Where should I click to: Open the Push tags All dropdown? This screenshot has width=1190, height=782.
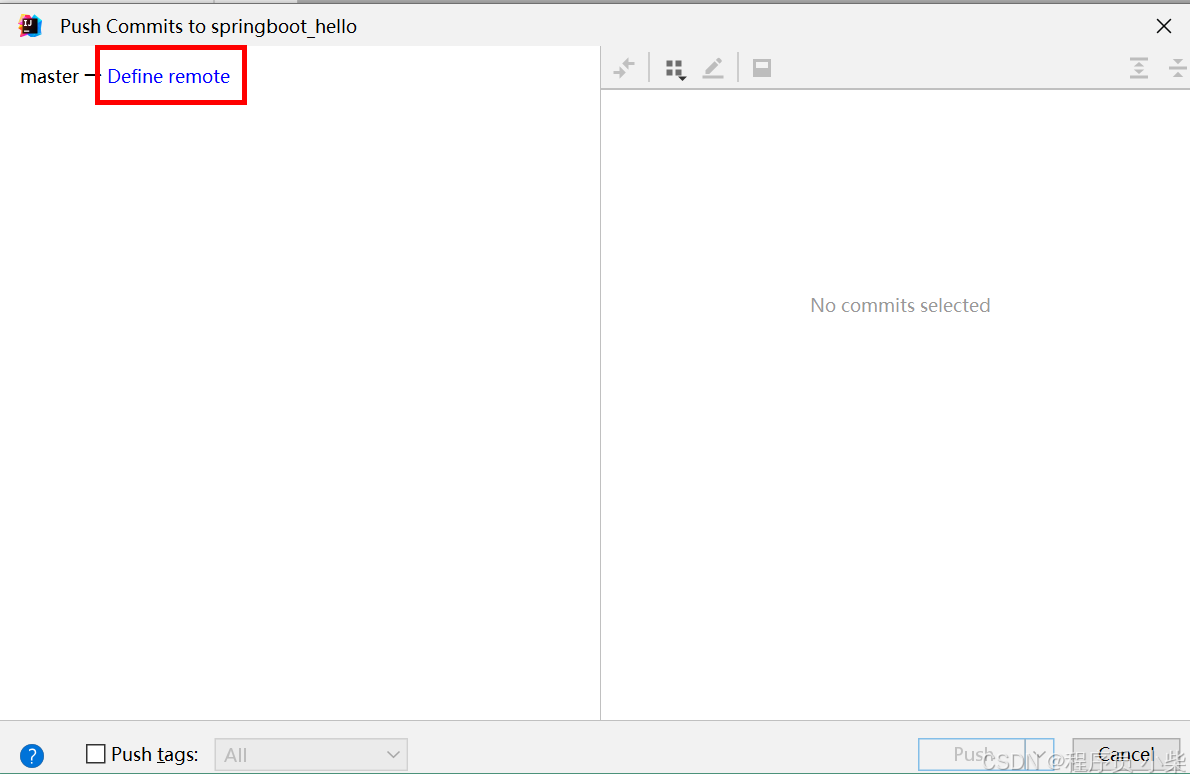(311, 755)
